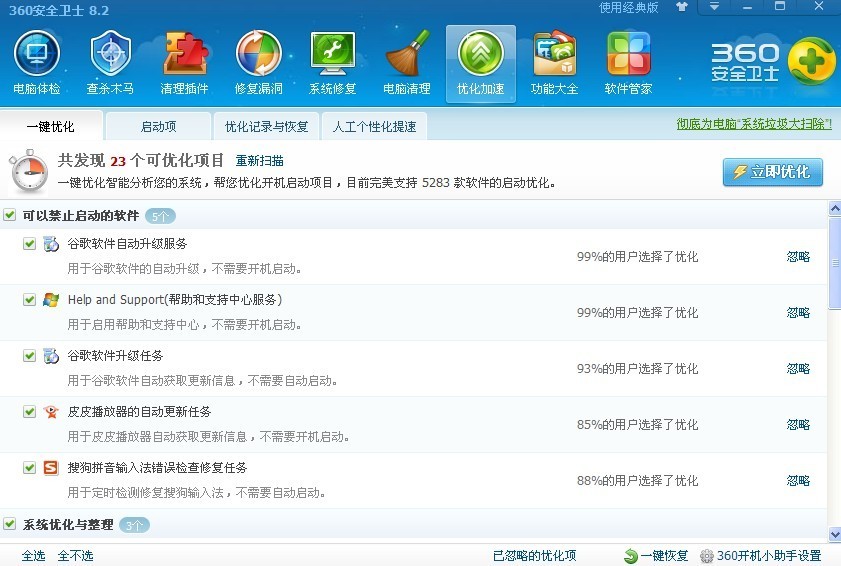Open 修复漏洞 vulnerability repair icon
The height and width of the screenshot is (566, 841).
click(259, 63)
